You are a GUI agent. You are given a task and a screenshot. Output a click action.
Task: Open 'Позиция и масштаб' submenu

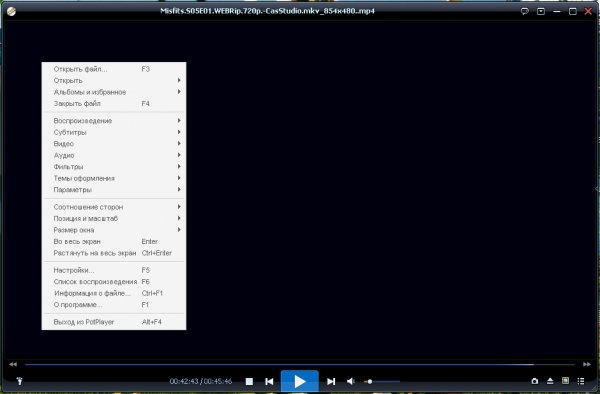[114, 218]
